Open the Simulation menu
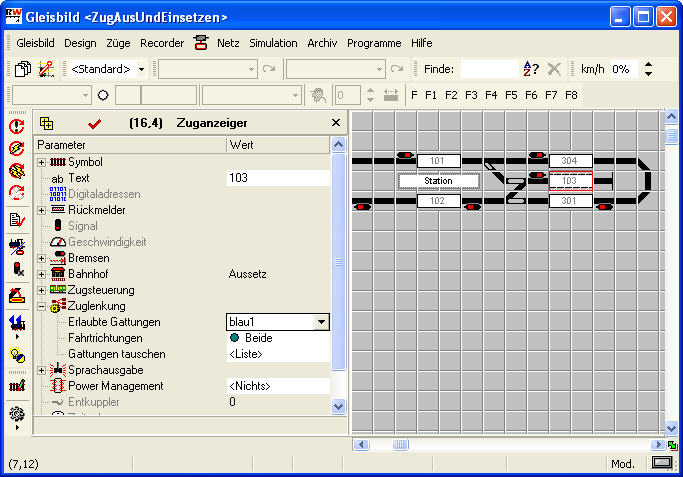Screen dimensions: 683x477 [273, 43]
